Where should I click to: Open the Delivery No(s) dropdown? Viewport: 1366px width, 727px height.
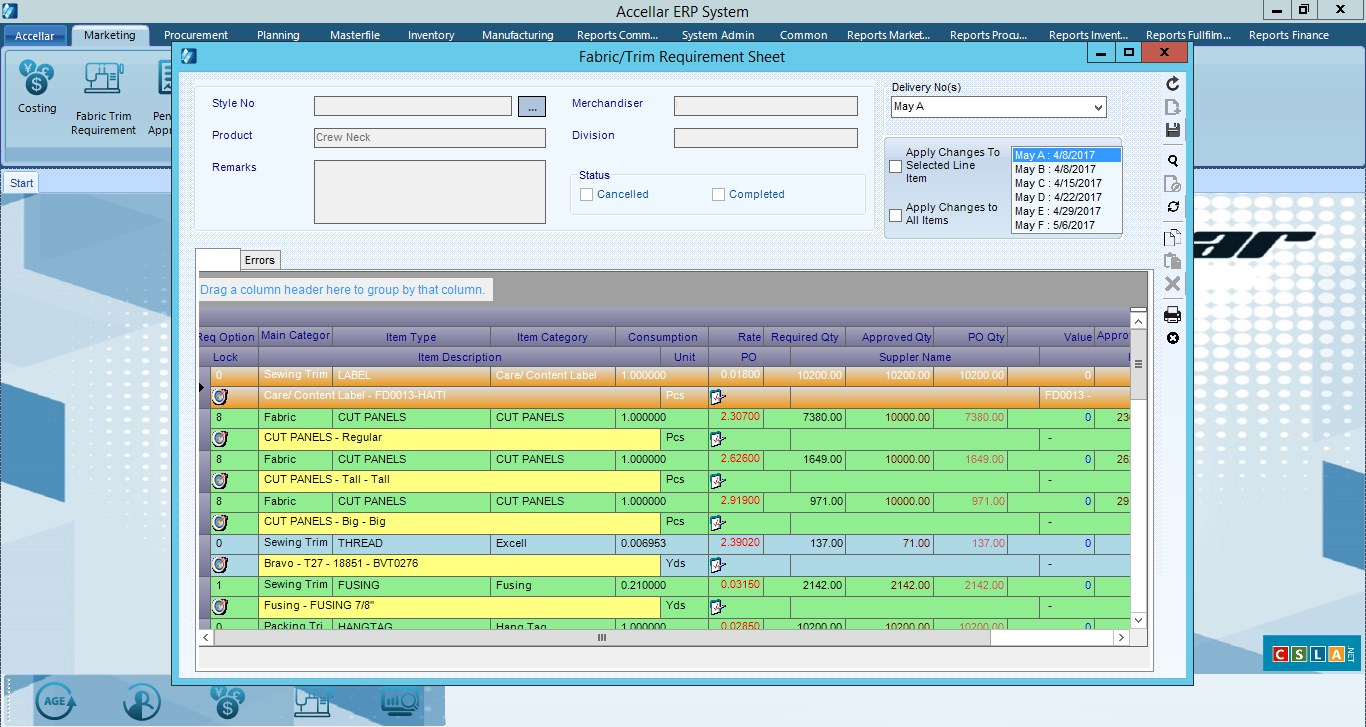pyautogui.click(x=1097, y=107)
